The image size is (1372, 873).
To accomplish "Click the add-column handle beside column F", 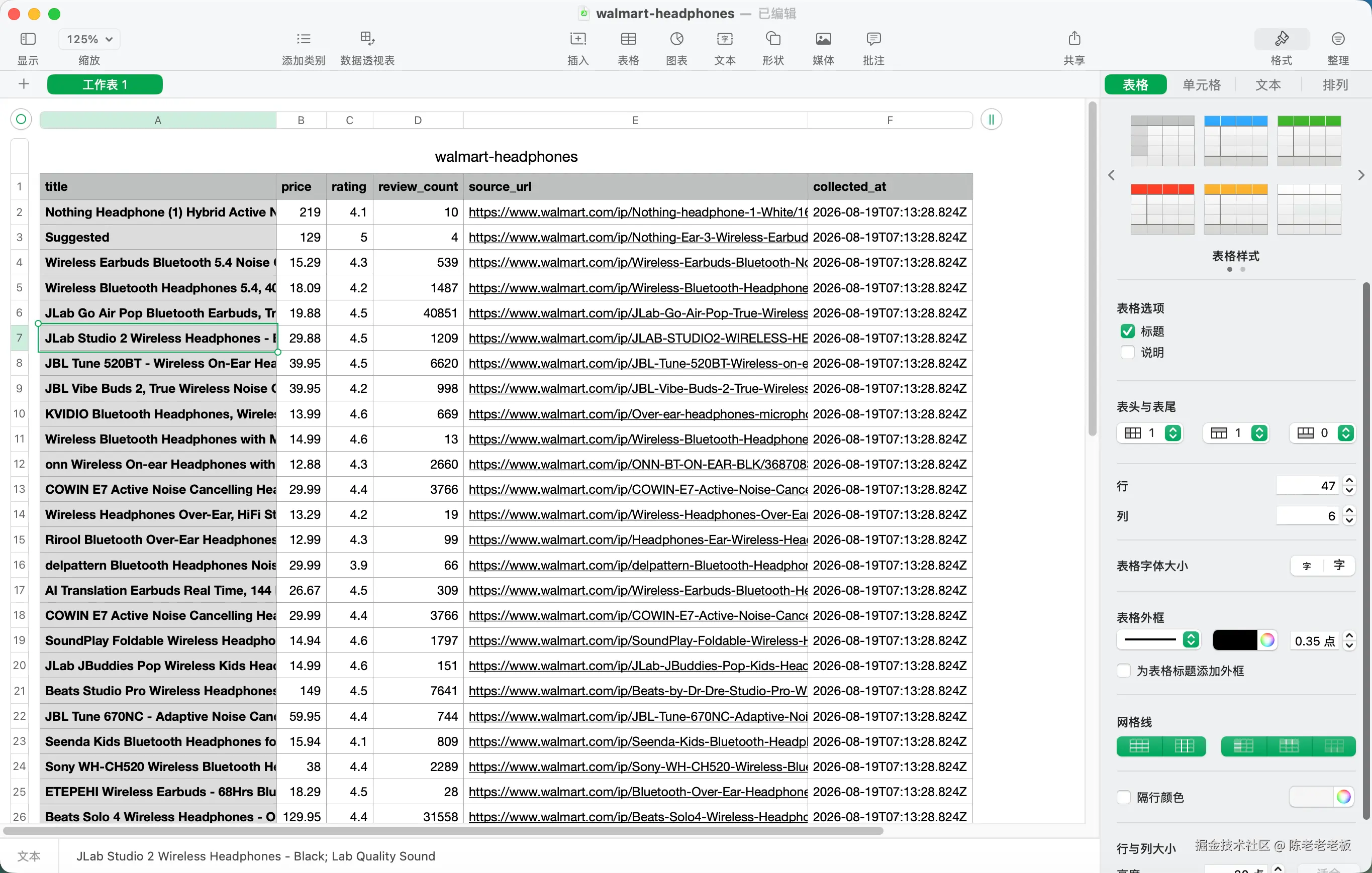I will pyautogui.click(x=991, y=120).
